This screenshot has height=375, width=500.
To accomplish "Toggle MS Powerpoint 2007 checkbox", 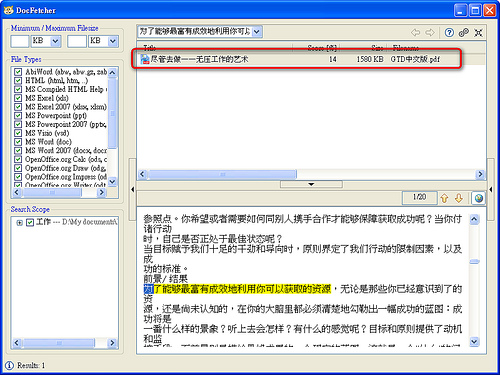I will [18, 124].
